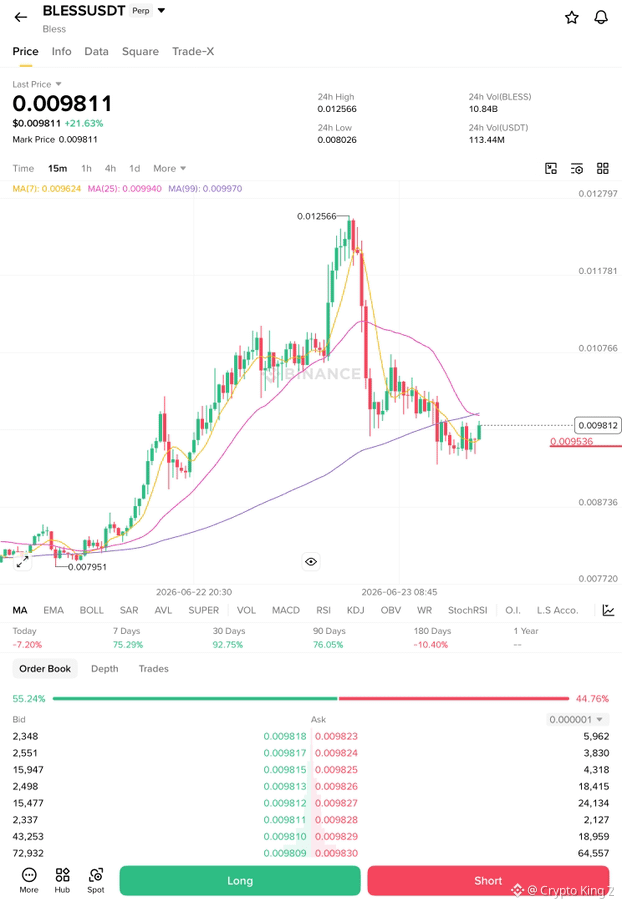Enable the O.I. sub-indicator

(513, 610)
